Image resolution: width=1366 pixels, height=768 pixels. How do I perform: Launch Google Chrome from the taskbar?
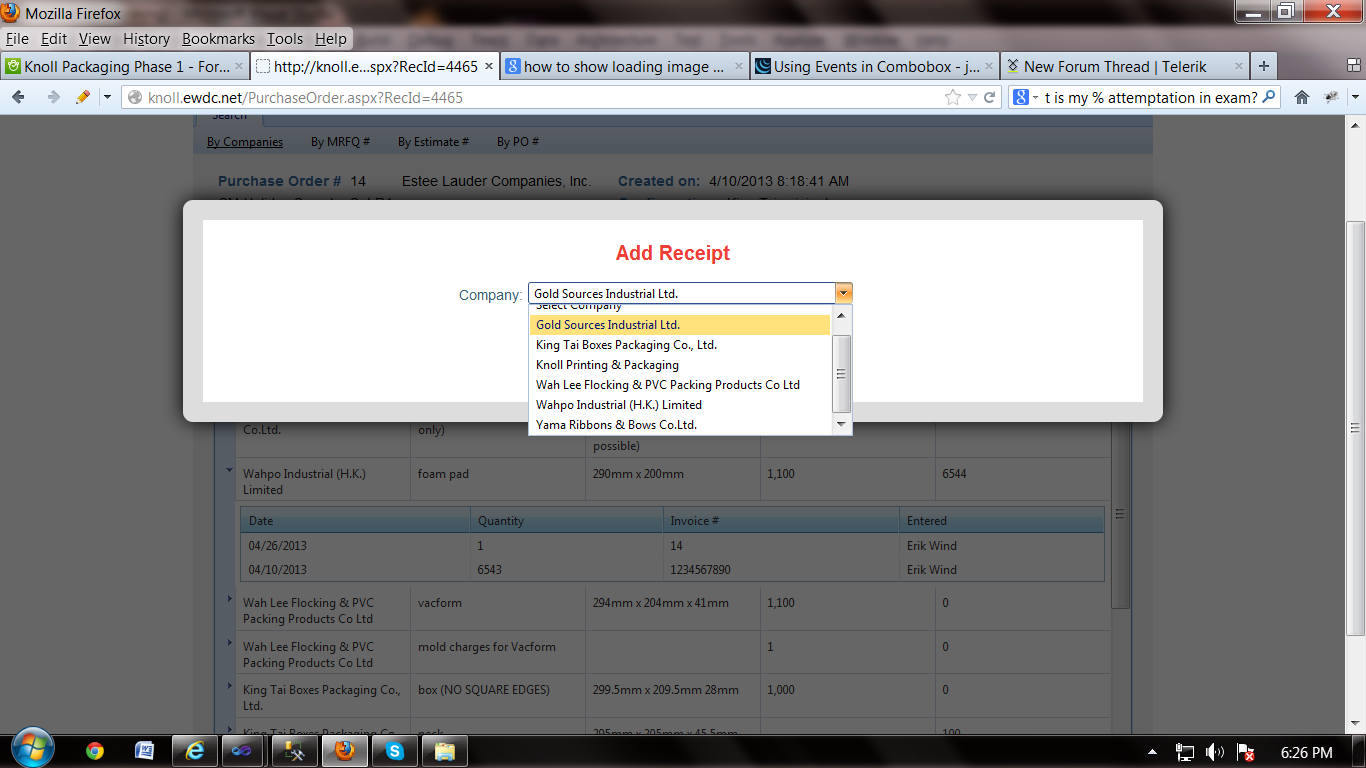point(95,751)
